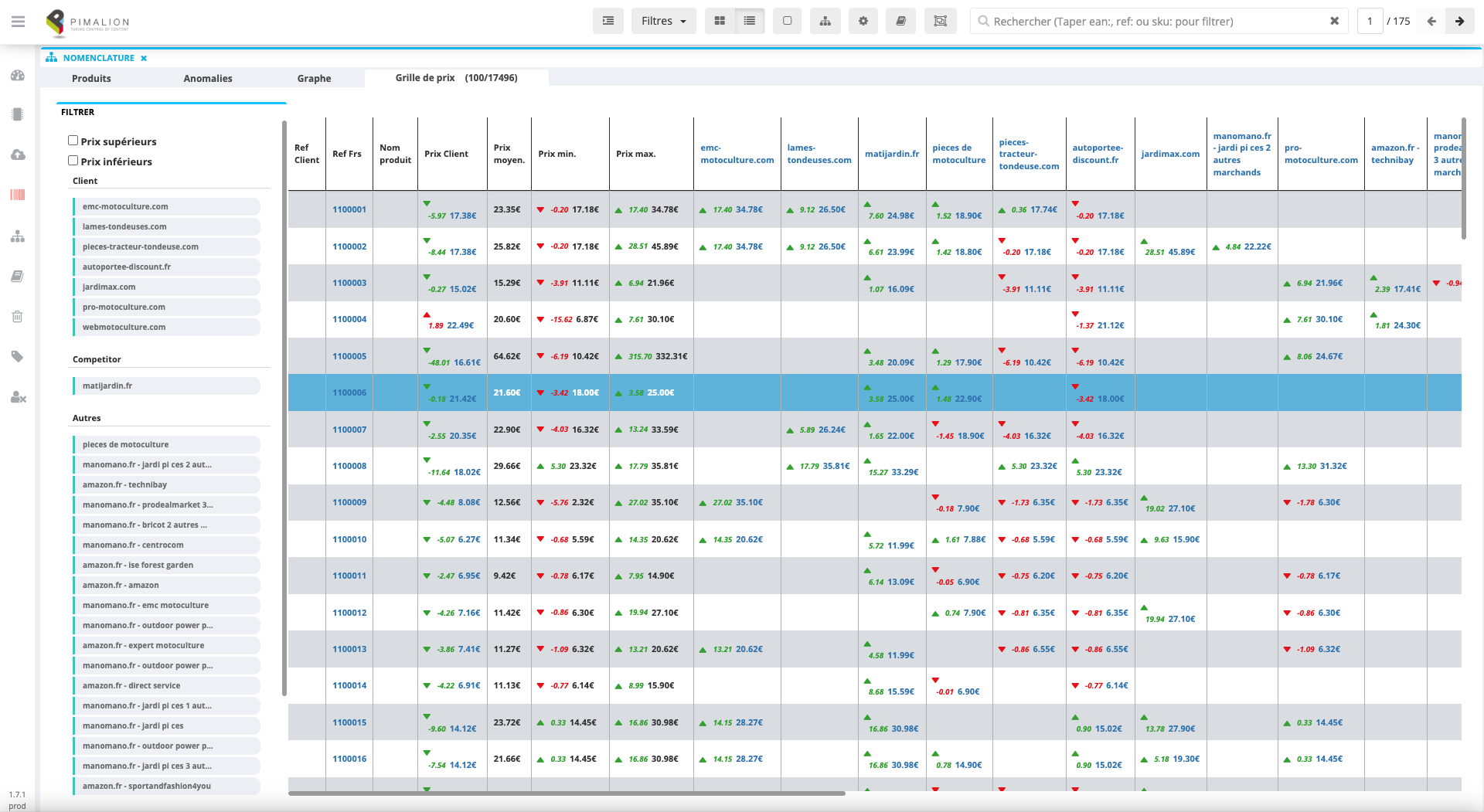1484x812 pixels.
Task: Filter by emc-motoculture.com client
Action: [166, 206]
